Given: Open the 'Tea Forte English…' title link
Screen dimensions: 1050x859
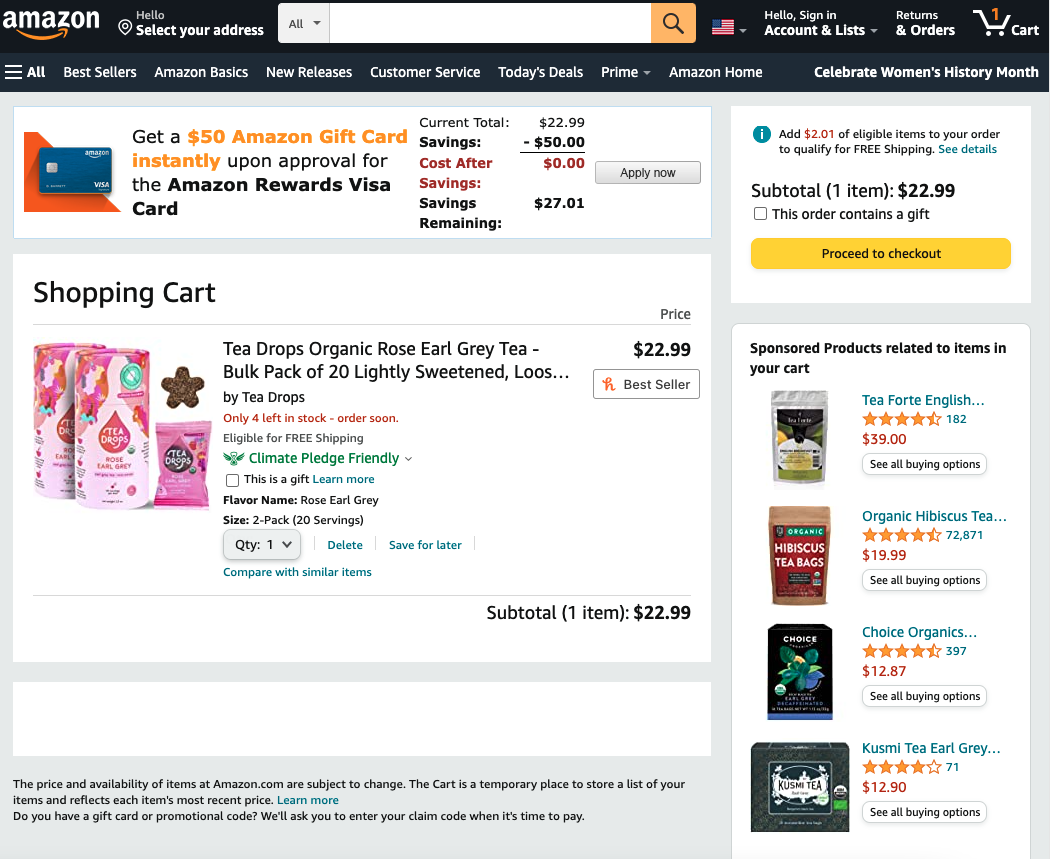Looking at the screenshot, I should pyautogui.click(x=923, y=400).
